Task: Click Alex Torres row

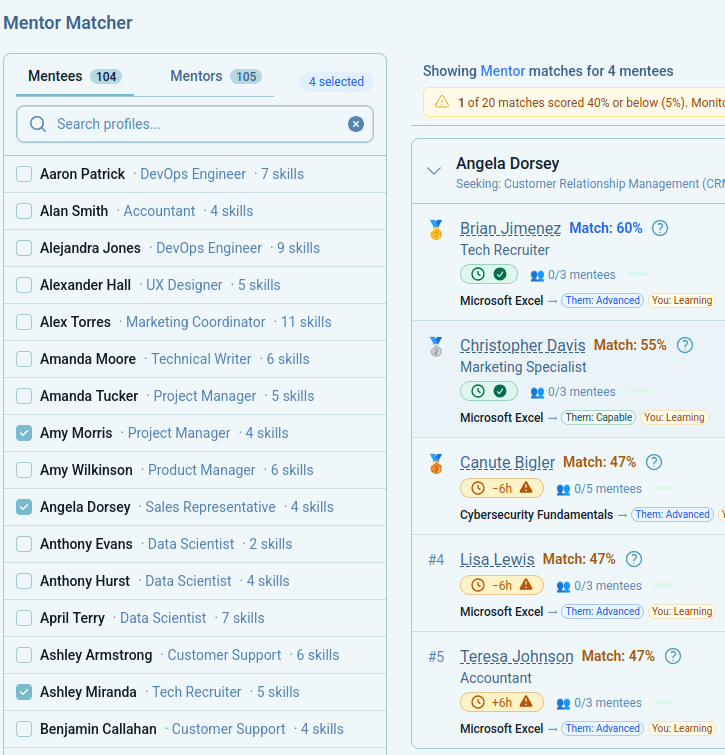Action: click(x=195, y=322)
